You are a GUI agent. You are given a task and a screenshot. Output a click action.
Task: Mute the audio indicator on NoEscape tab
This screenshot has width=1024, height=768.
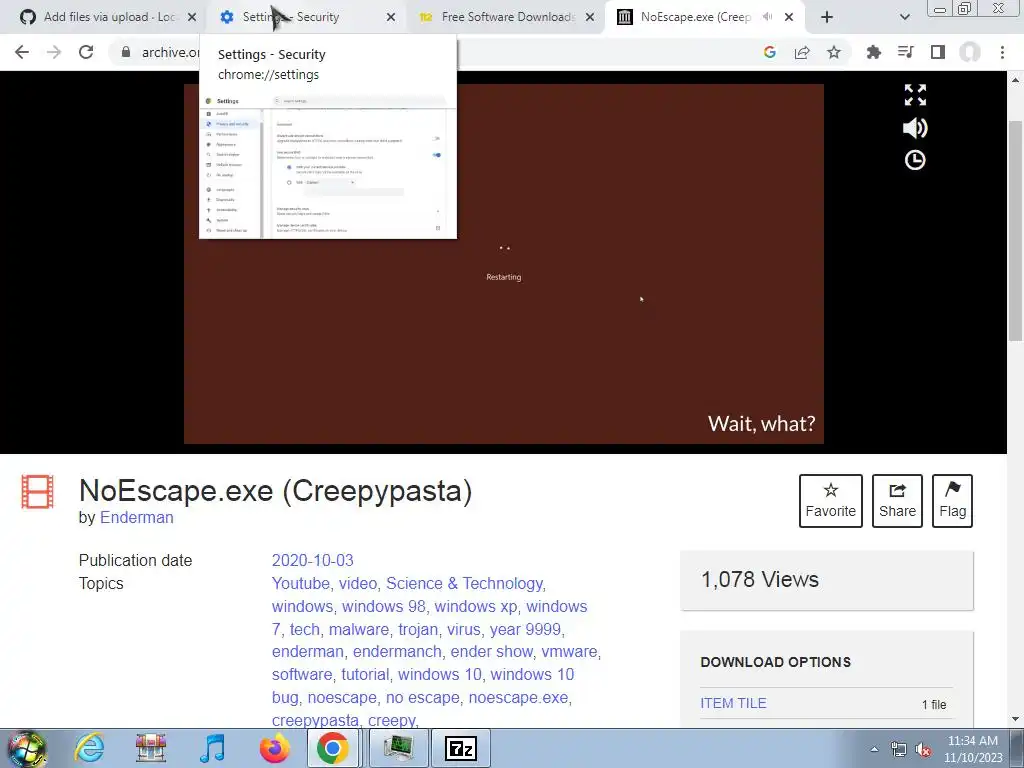pyautogui.click(x=767, y=17)
